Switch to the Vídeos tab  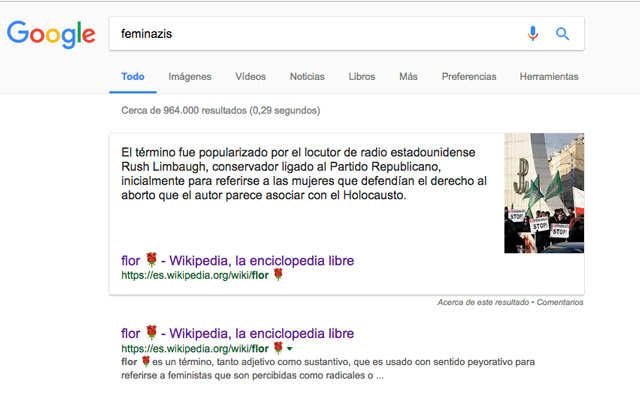(250, 76)
